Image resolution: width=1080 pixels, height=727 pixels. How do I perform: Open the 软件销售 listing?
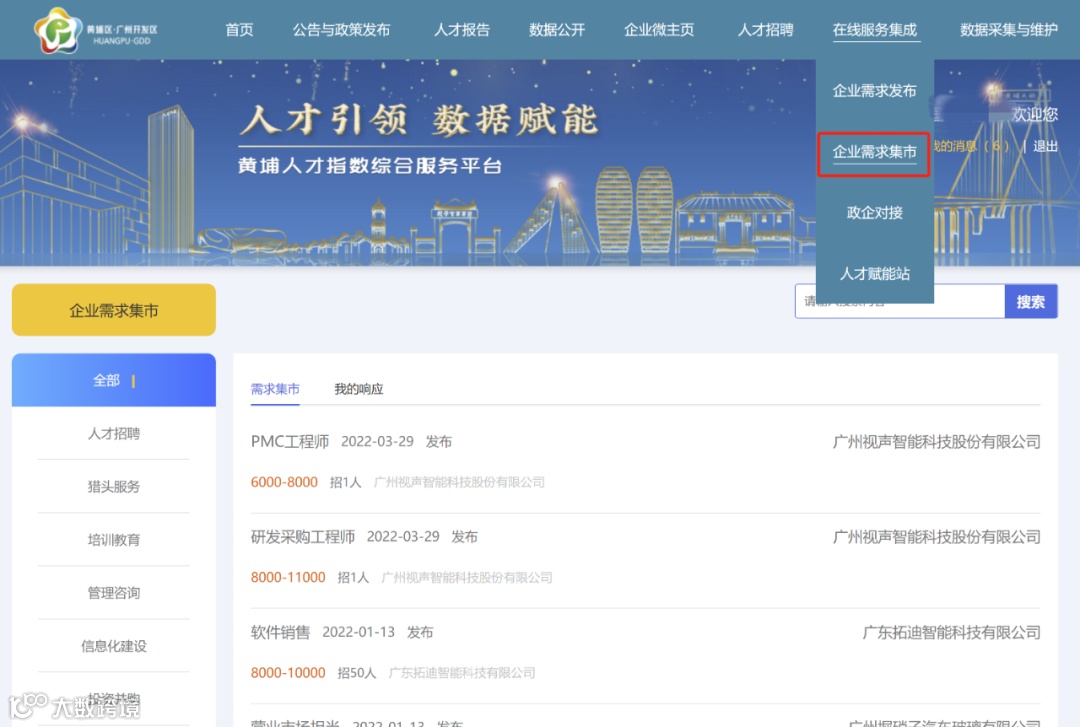[x=280, y=632]
